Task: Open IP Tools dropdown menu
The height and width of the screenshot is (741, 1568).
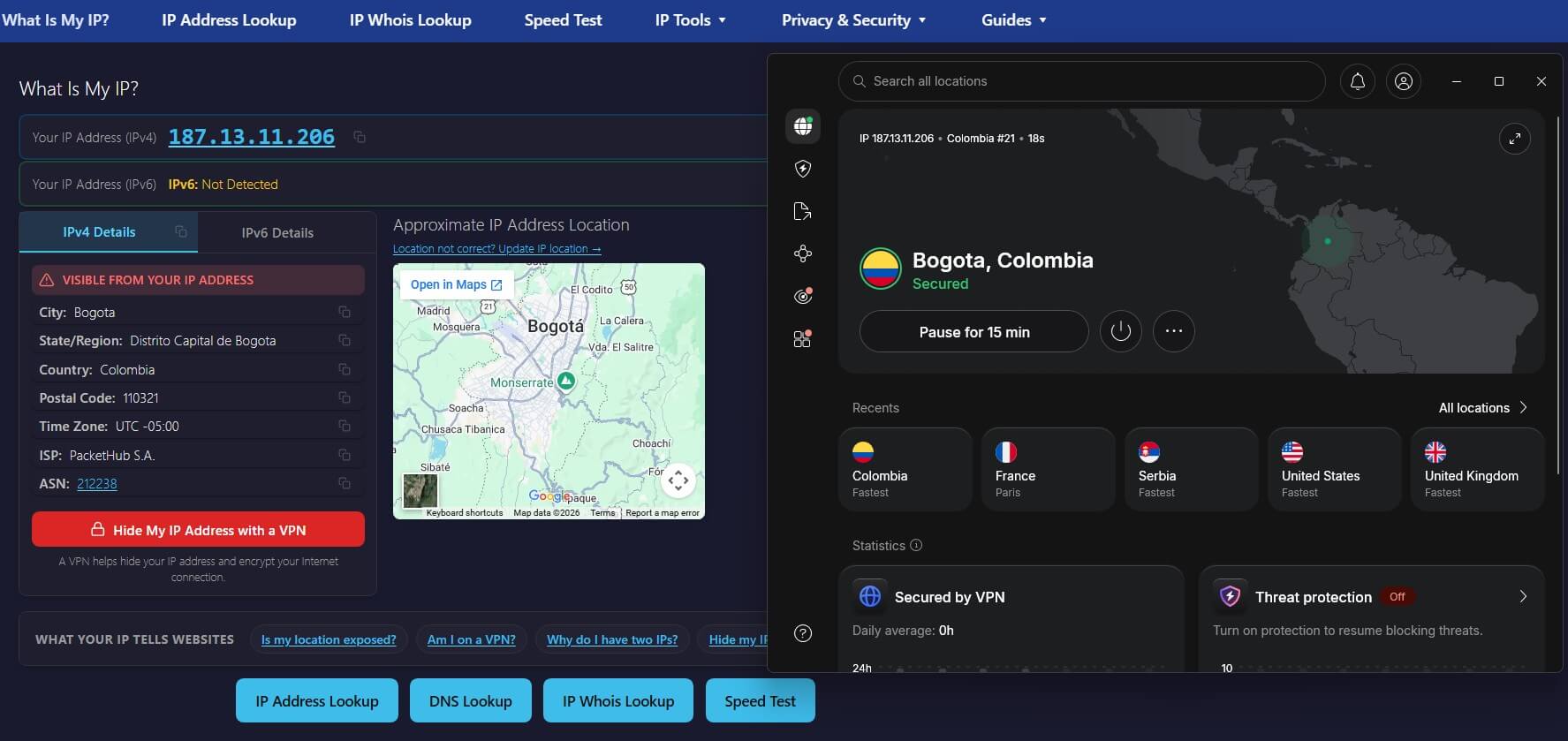Action: tap(690, 19)
